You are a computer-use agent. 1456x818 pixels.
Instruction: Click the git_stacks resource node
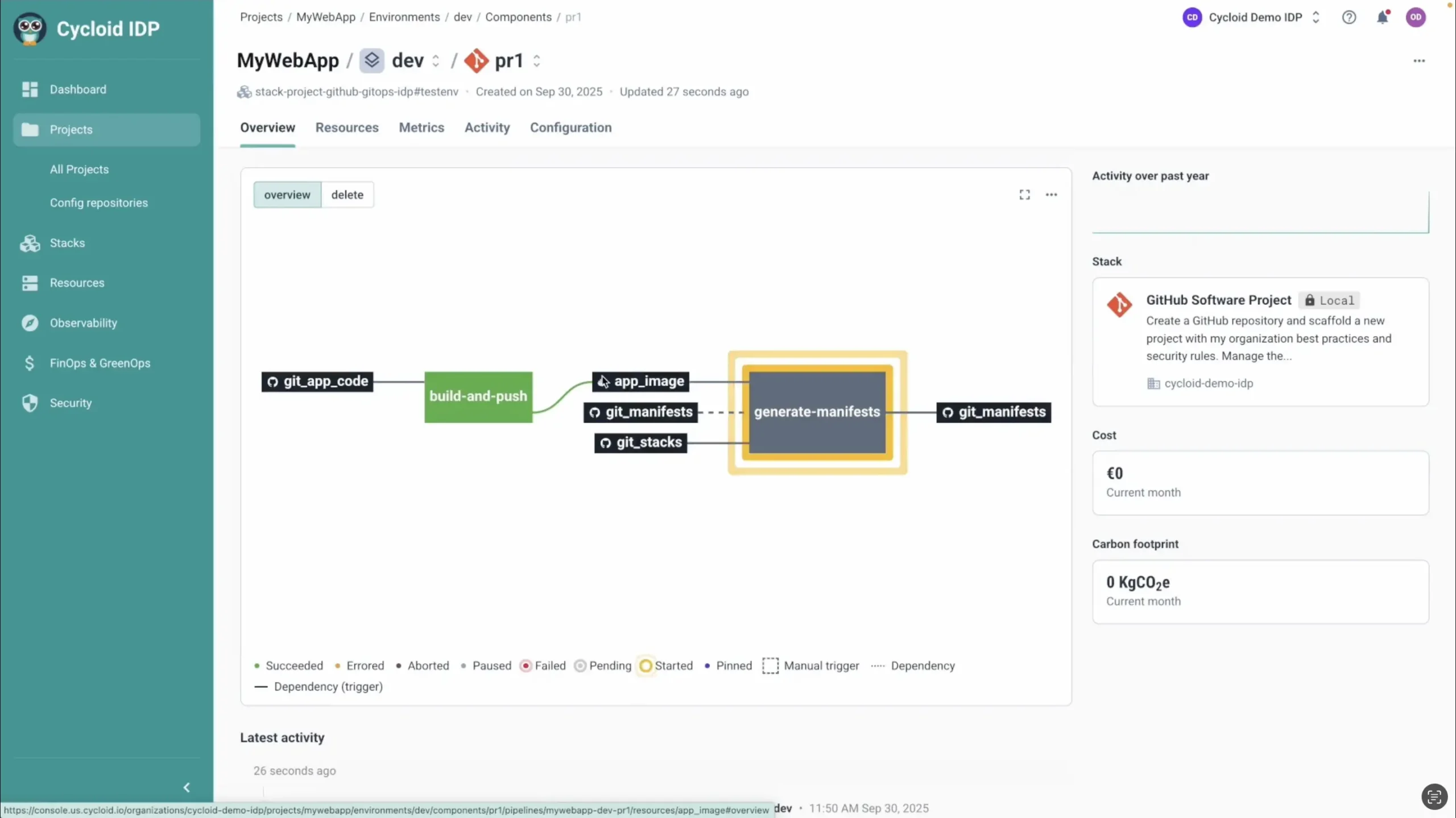coord(641,443)
